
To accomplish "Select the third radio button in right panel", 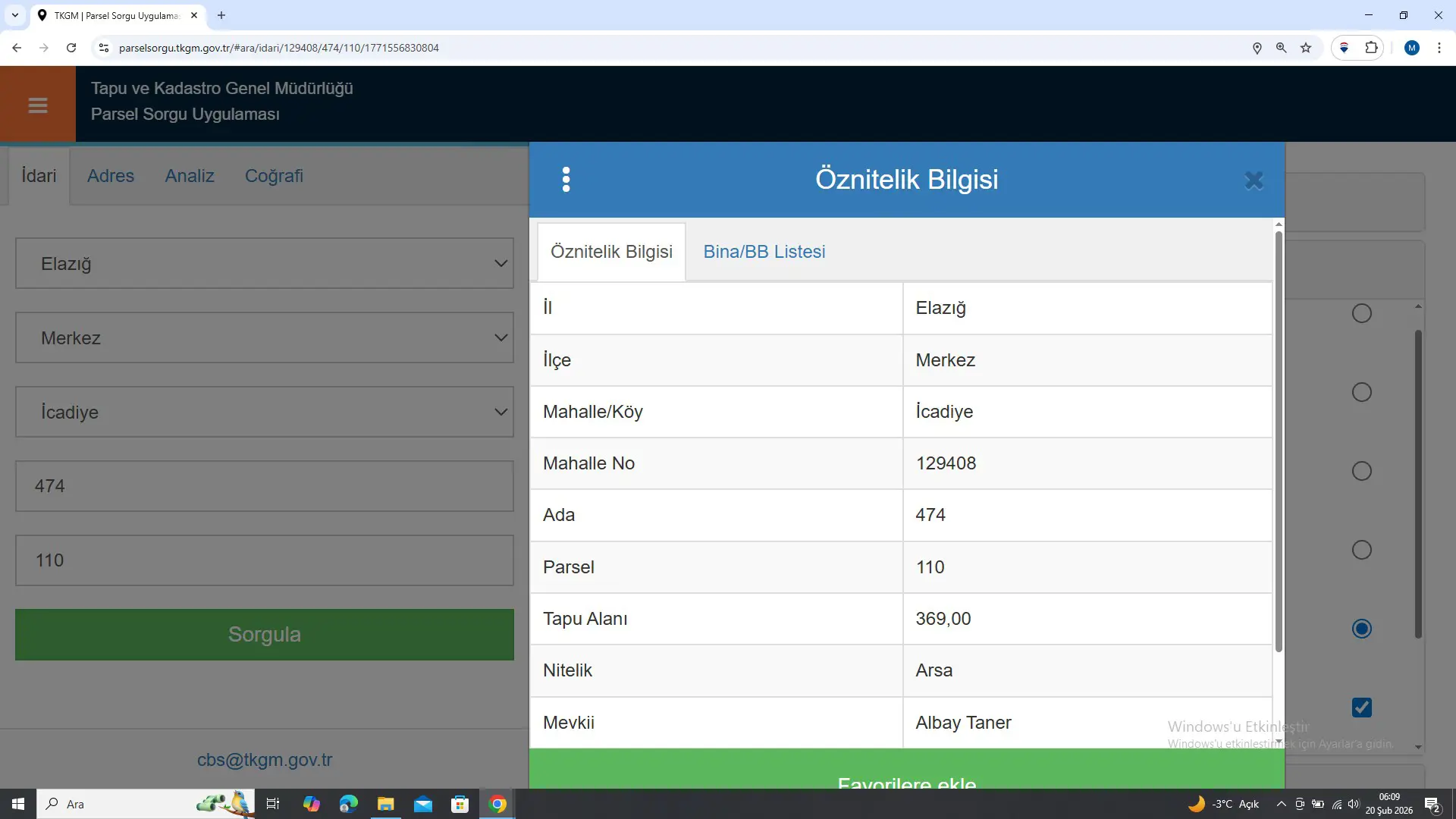I will pos(1362,471).
